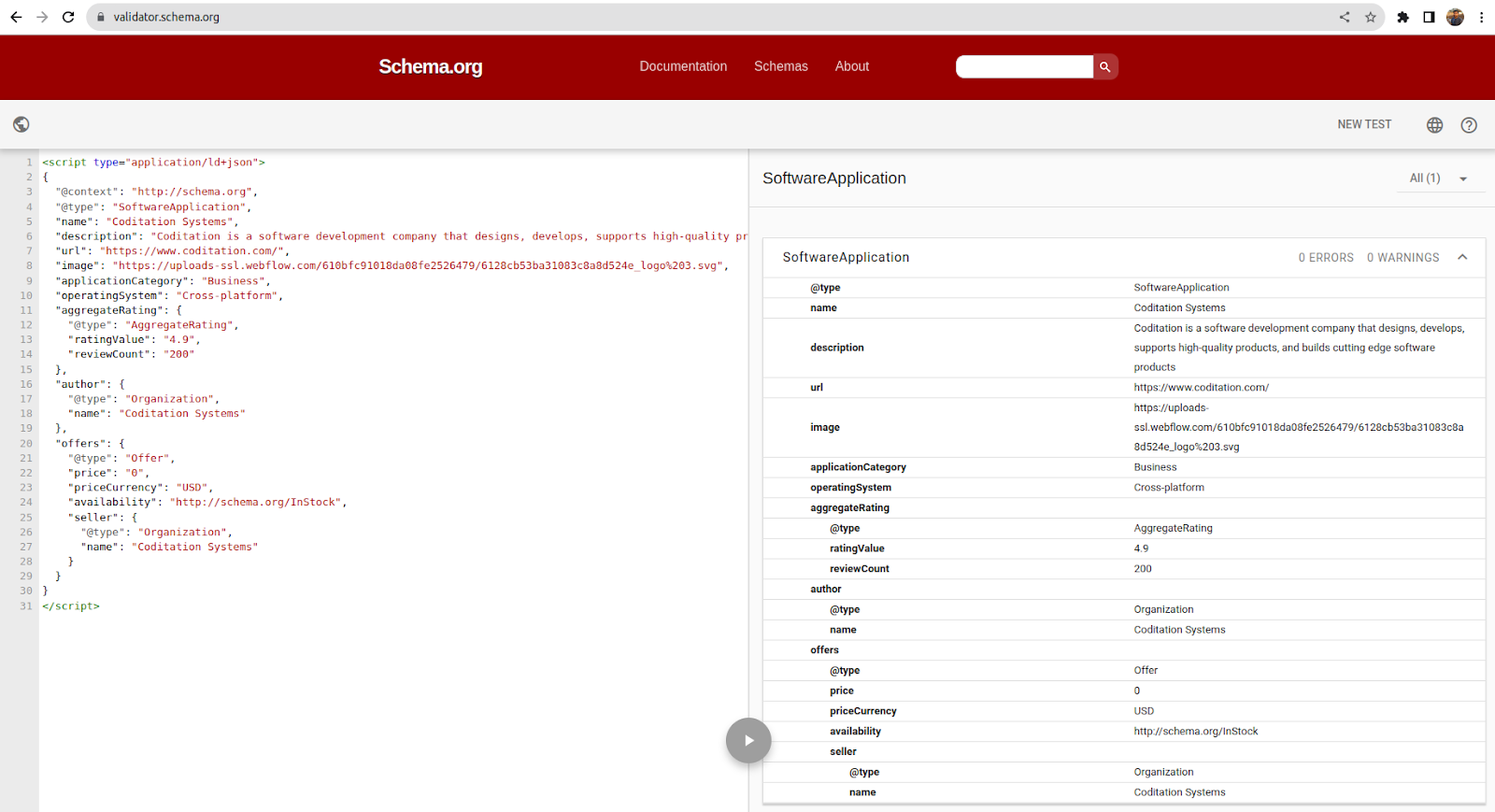Open the About menu item
This screenshot has height=812, width=1495.
click(852, 66)
